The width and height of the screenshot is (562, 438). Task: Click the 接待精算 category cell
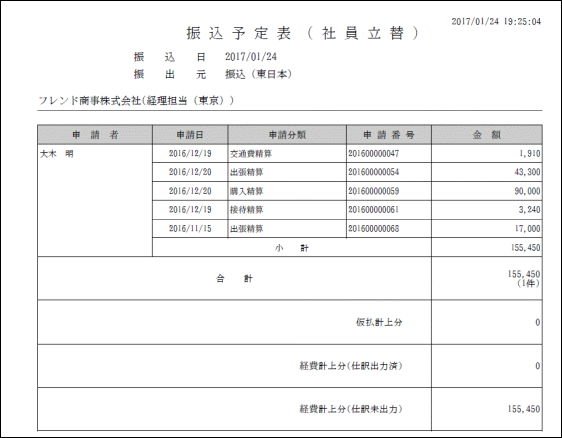click(x=287, y=210)
